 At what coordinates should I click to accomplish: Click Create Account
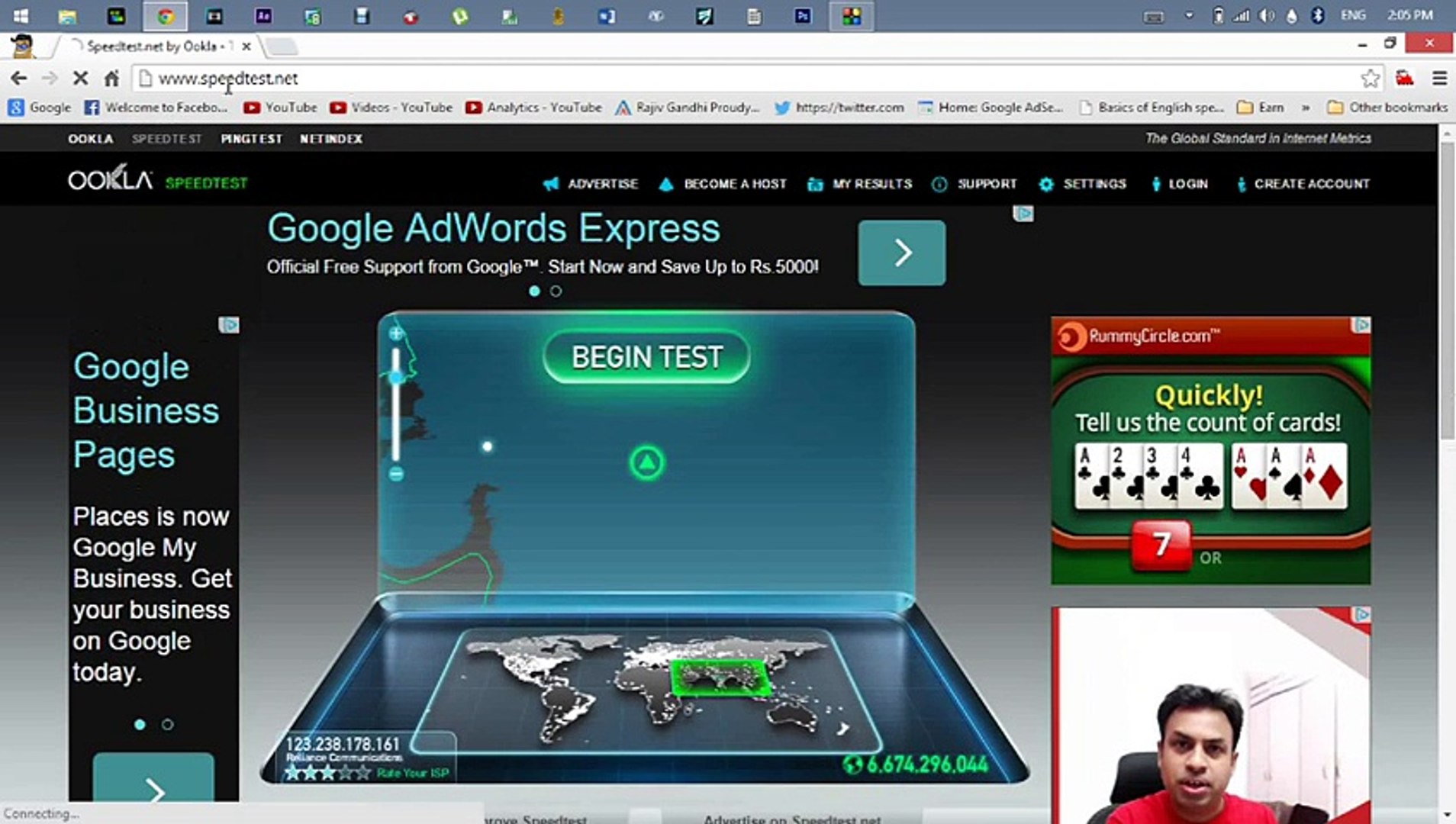[x=1312, y=184]
